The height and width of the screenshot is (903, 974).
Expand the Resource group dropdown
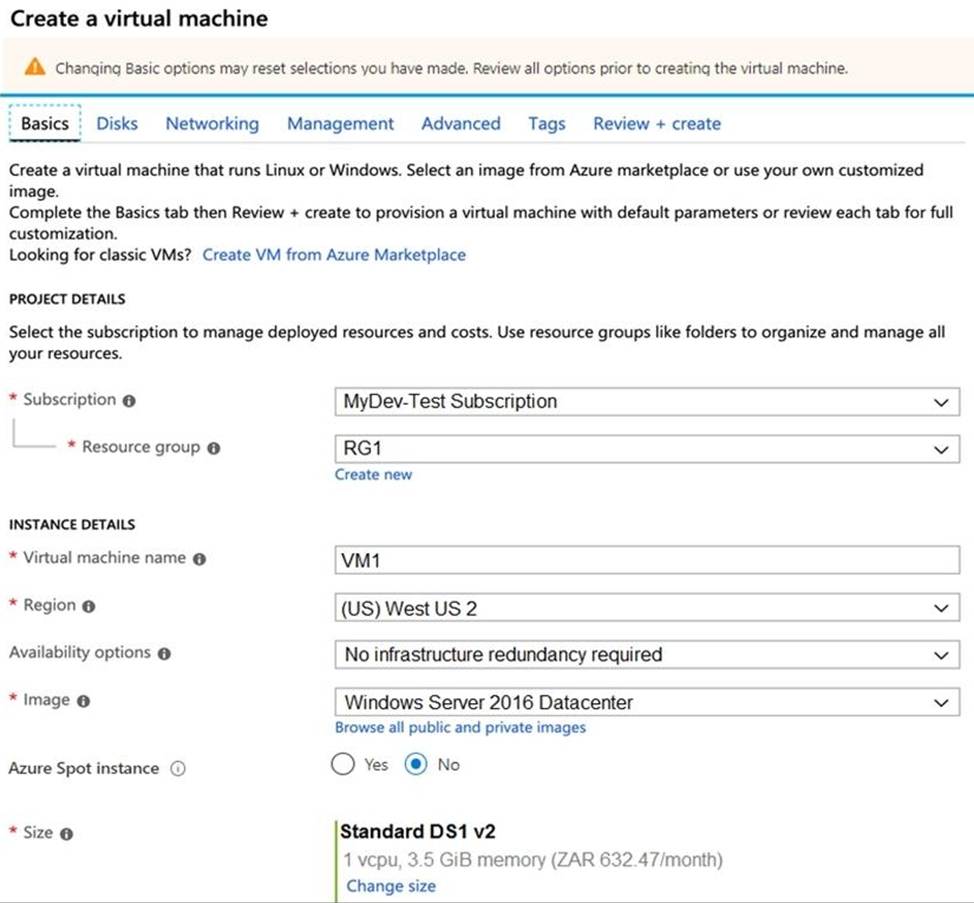coord(646,450)
